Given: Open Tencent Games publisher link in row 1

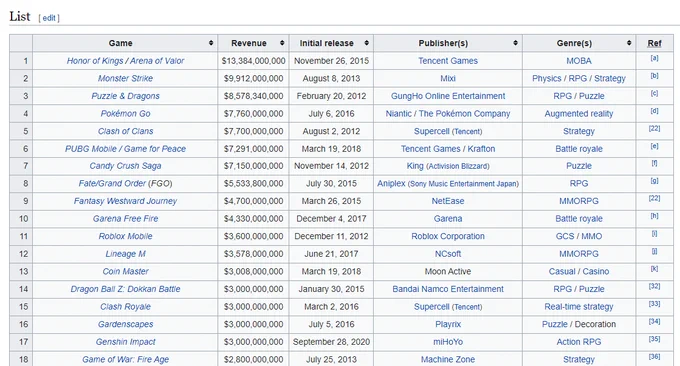Looking at the screenshot, I should pos(448,61).
